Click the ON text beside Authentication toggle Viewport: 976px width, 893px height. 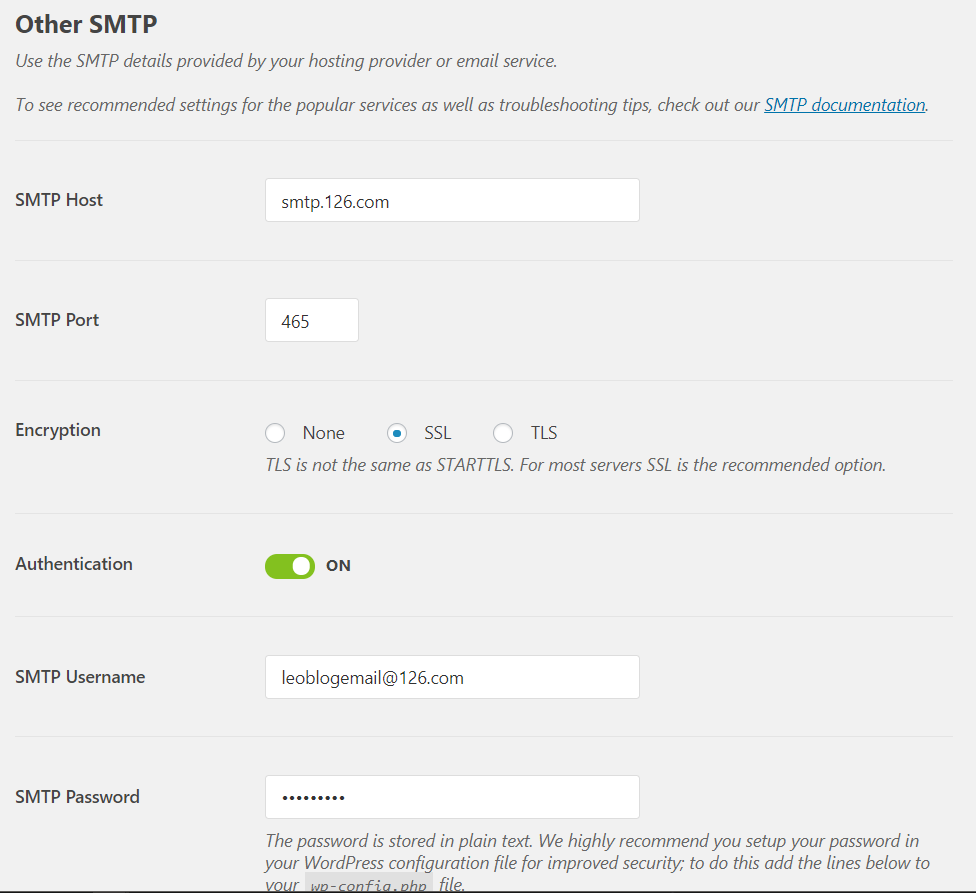click(338, 566)
